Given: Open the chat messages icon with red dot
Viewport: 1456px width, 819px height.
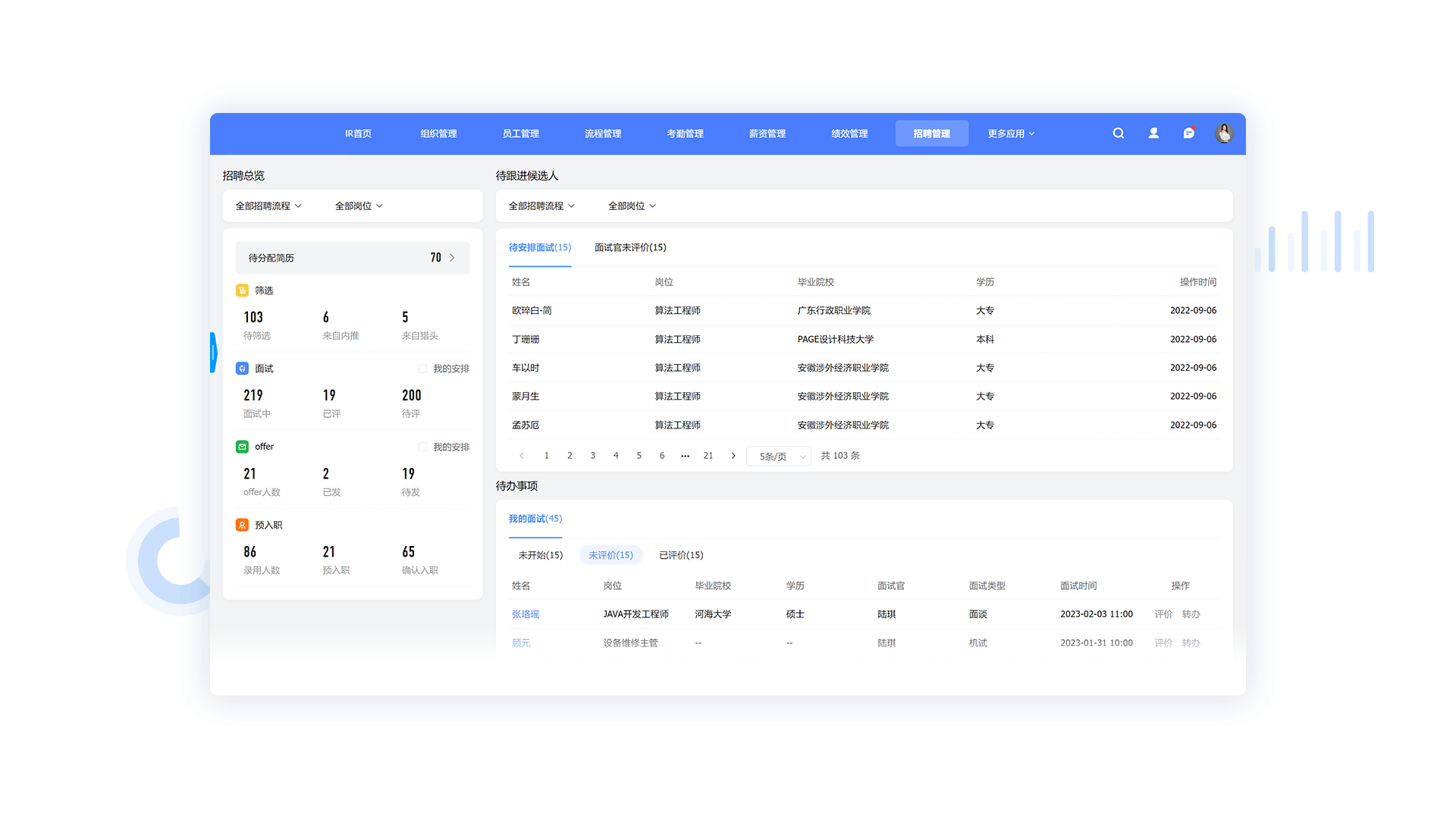Looking at the screenshot, I should click(x=1188, y=133).
